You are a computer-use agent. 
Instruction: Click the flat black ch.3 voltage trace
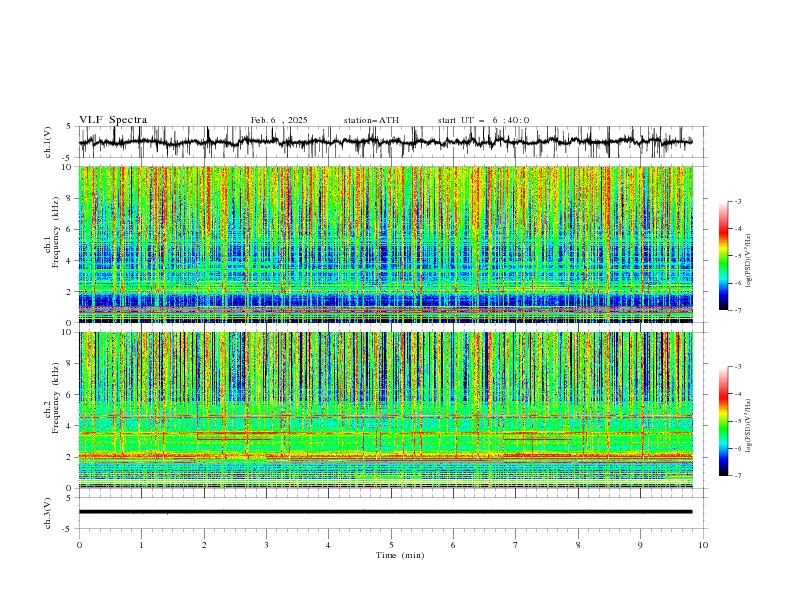coord(385,512)
